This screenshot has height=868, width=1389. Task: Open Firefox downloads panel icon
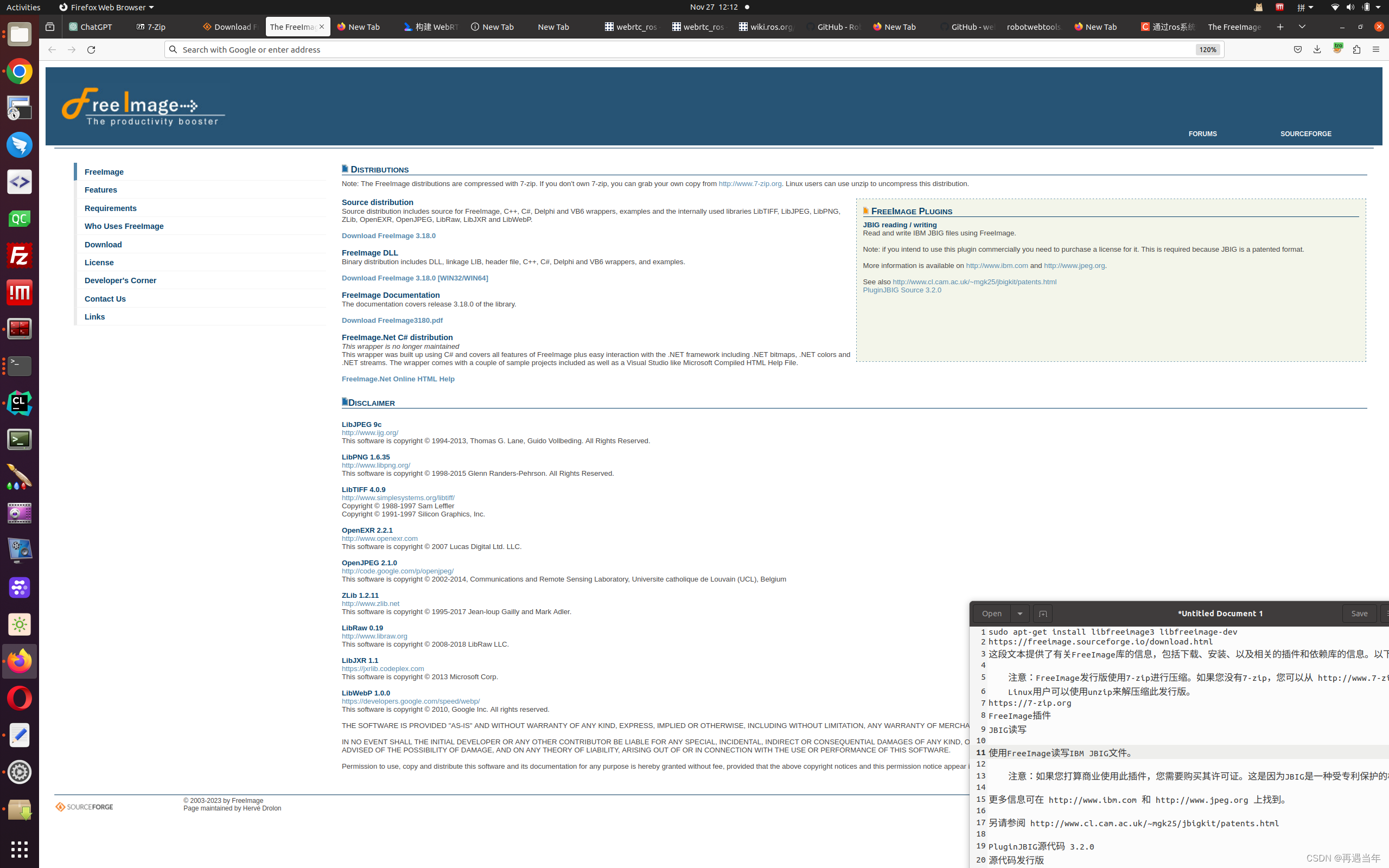coord(1317,50)
